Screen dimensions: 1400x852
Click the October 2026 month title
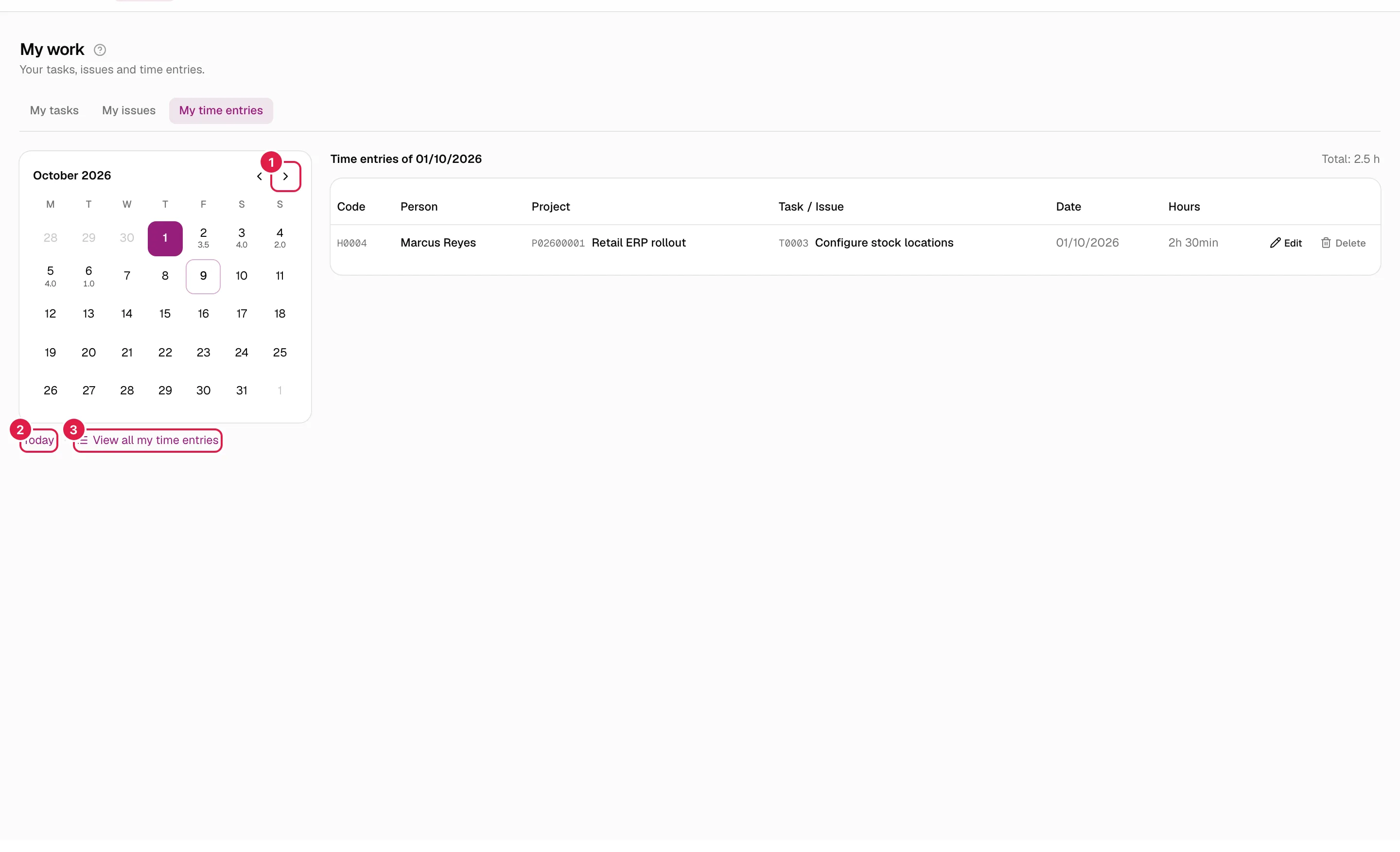(72, 176)
